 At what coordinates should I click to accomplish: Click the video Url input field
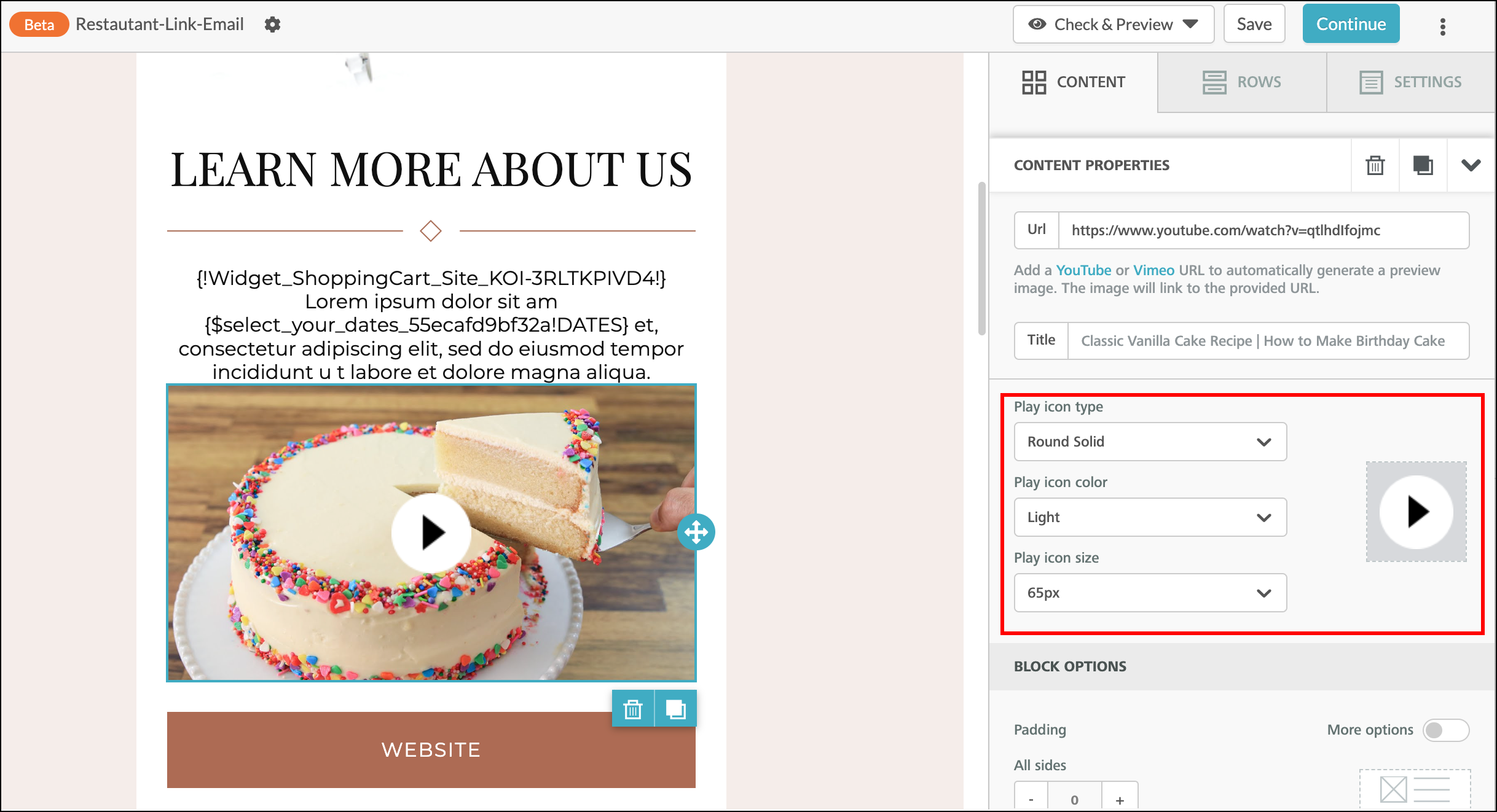pyautogui.click(x=1263, y=230)
